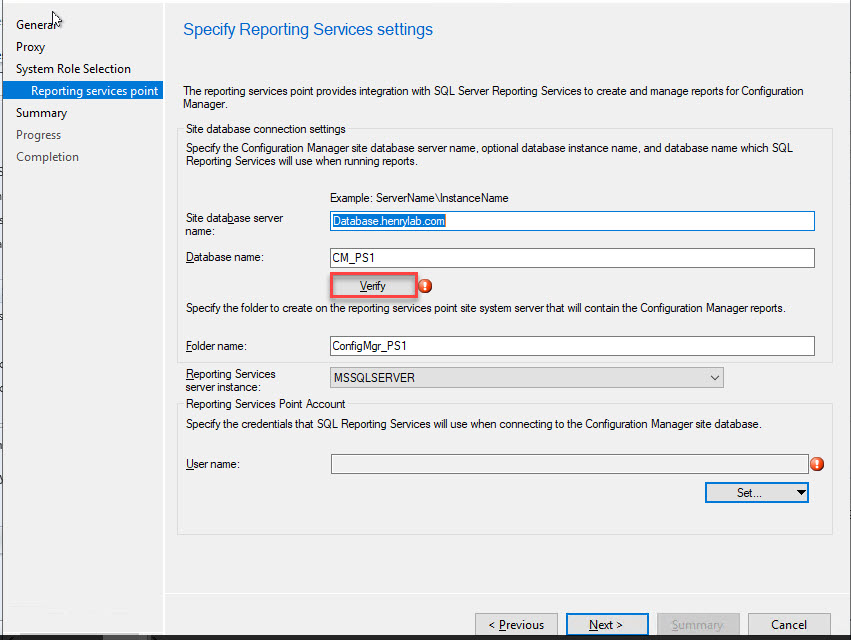Proceed with the Next button
This screenshot has width=851, height=640.
point(606,625)
